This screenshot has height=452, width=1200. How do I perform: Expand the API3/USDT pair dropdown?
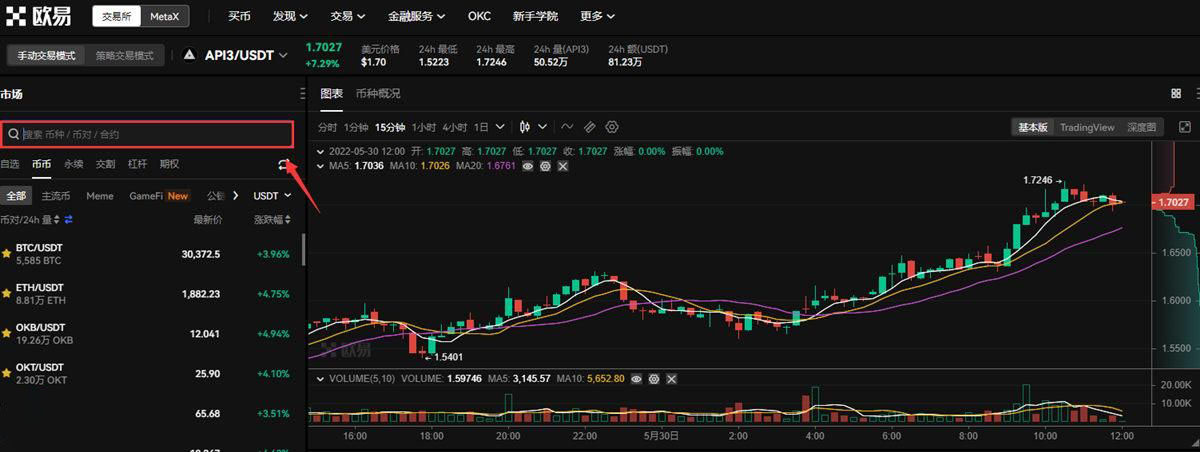(283, 56)
